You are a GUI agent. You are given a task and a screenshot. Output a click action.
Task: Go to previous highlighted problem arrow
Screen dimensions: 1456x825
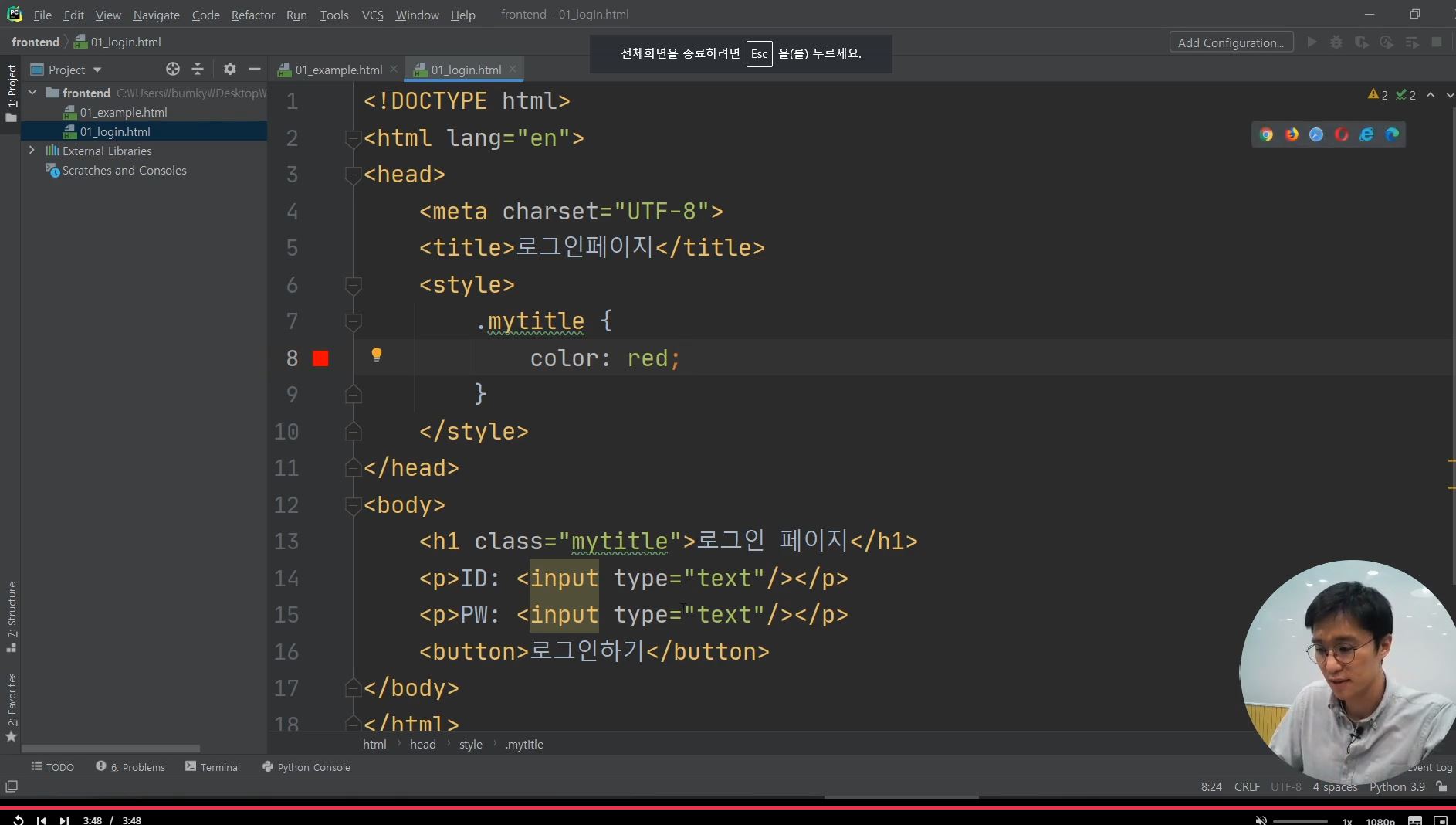[1431, 95]
